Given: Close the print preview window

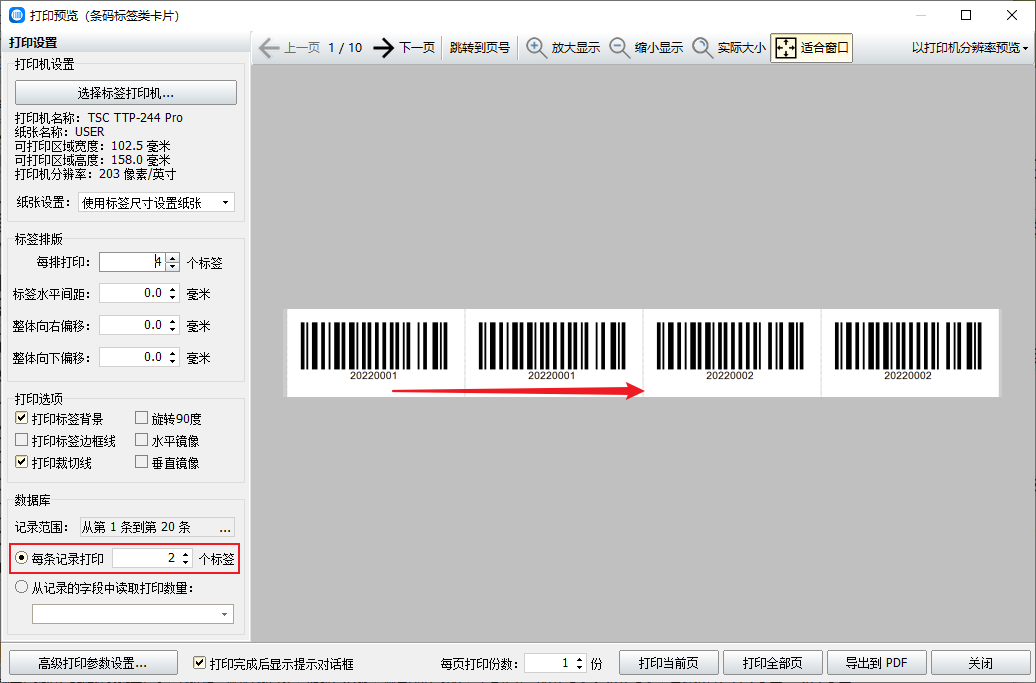Looking at the screenshot, I should point(1012,15).
